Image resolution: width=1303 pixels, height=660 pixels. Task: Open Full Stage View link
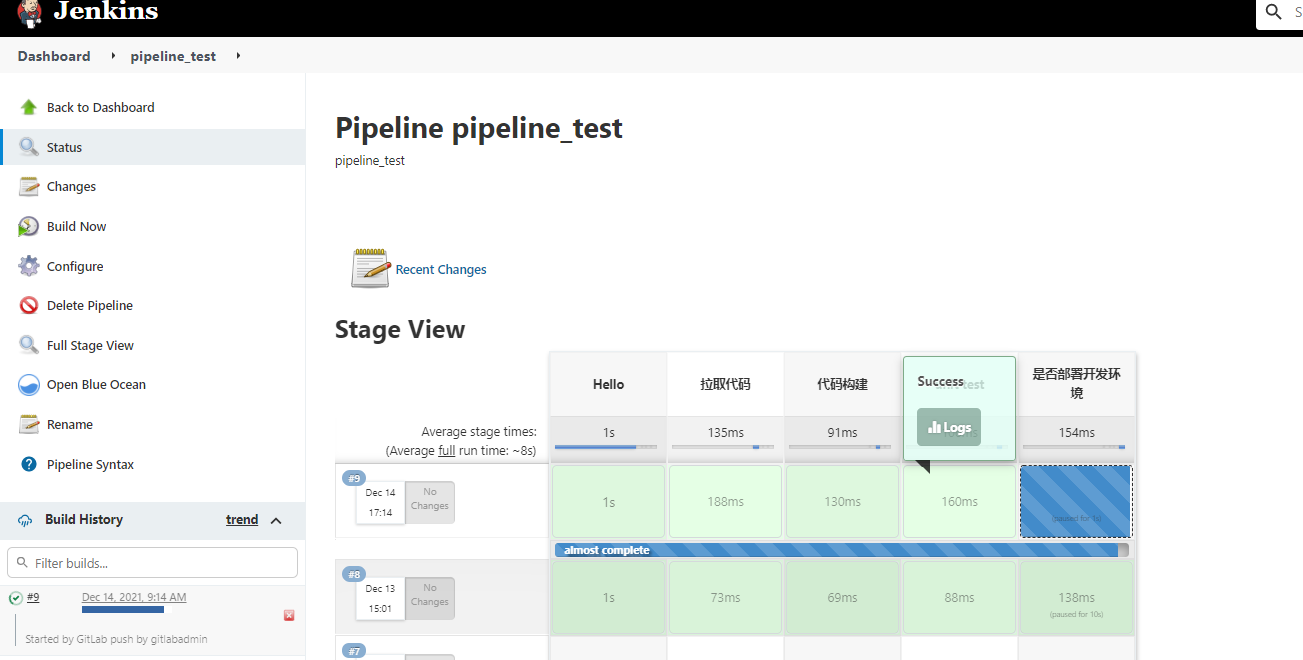(x=90, y=345)
